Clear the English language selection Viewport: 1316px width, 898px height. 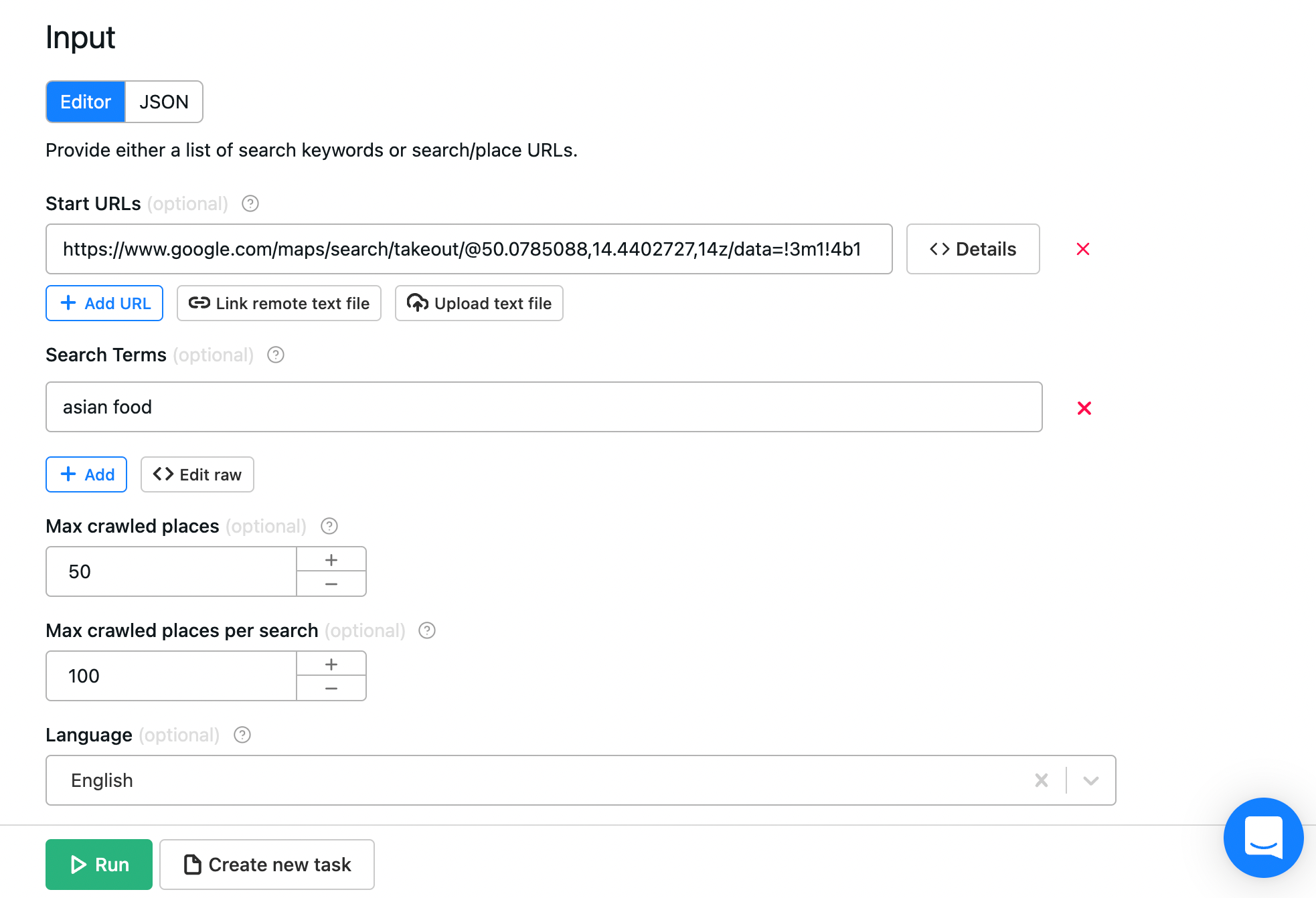click(1042, 780)
